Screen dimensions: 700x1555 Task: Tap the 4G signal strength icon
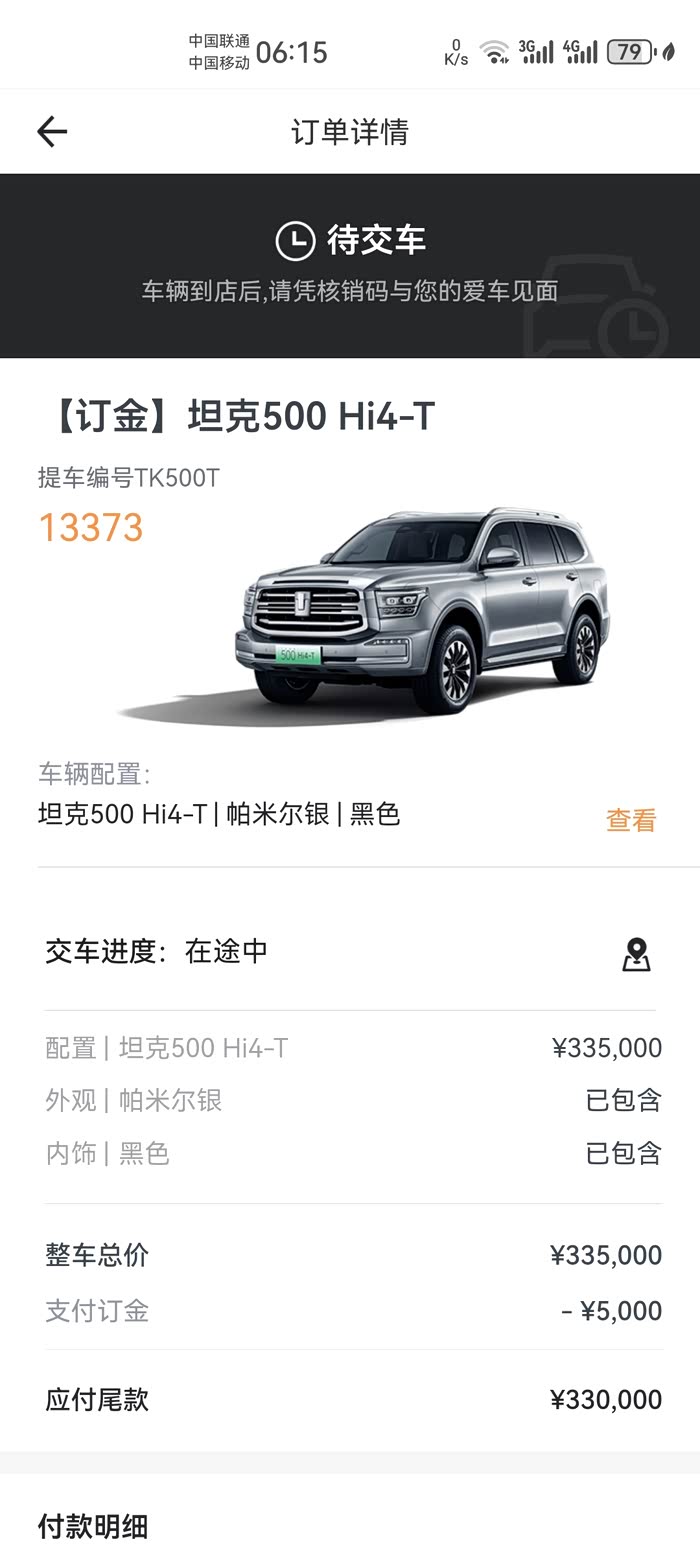580,52
